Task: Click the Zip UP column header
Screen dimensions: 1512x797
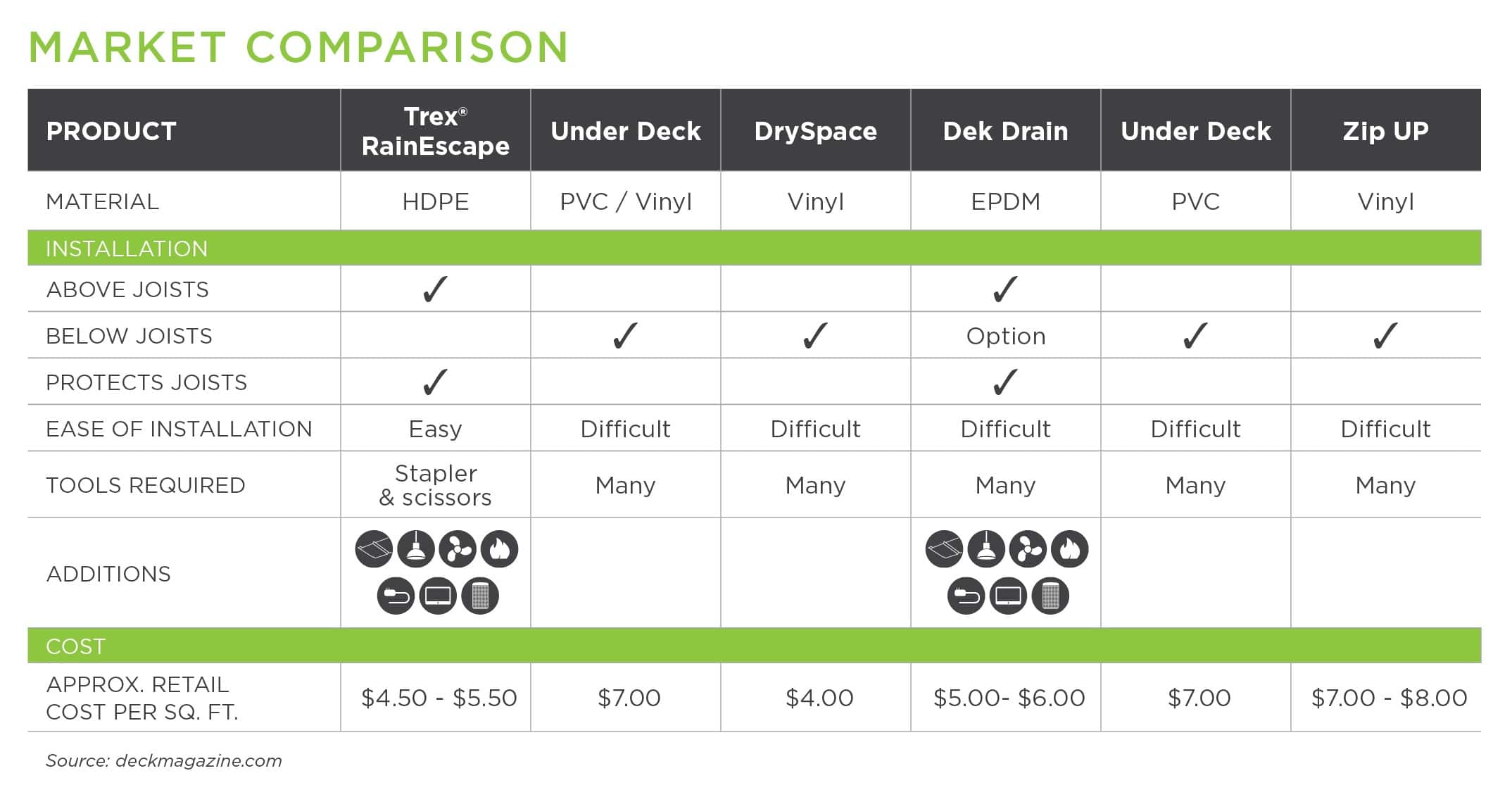Action: (1386, 130)
